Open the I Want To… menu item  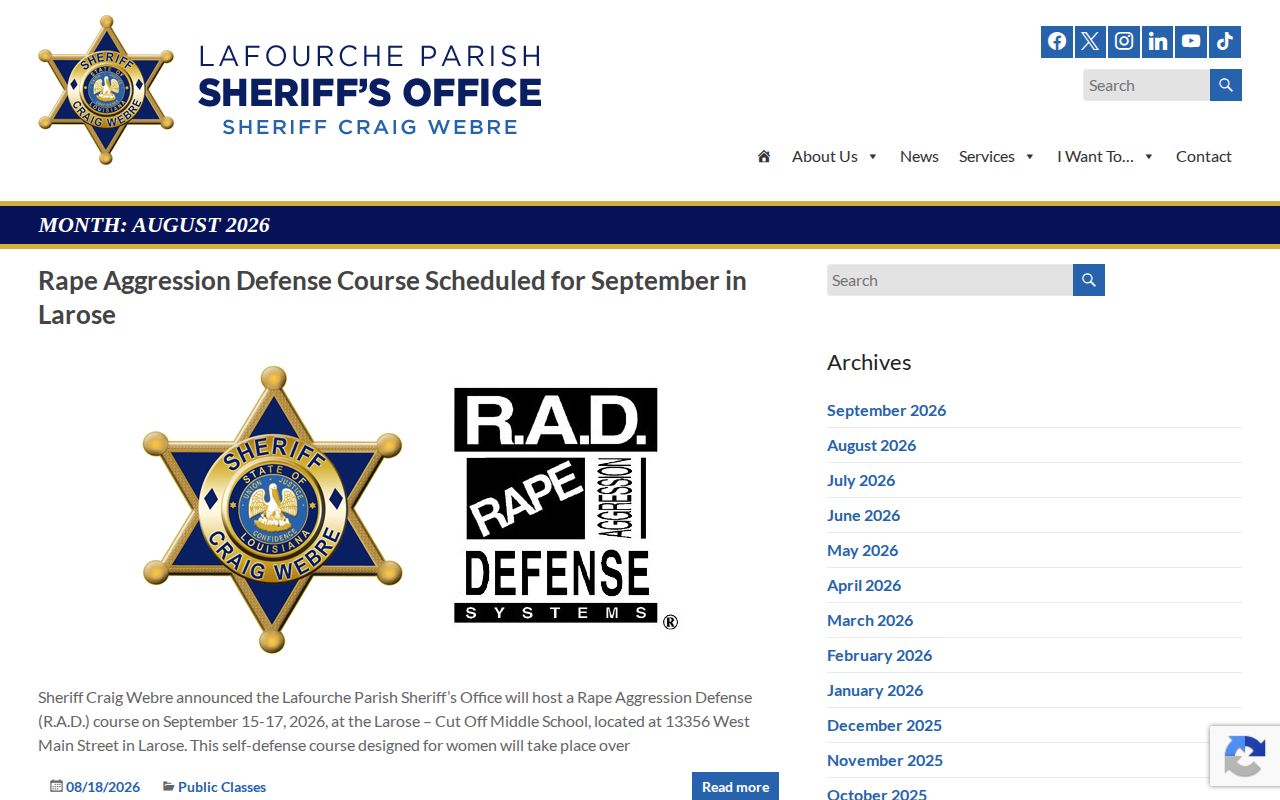tap(1096, 156)
